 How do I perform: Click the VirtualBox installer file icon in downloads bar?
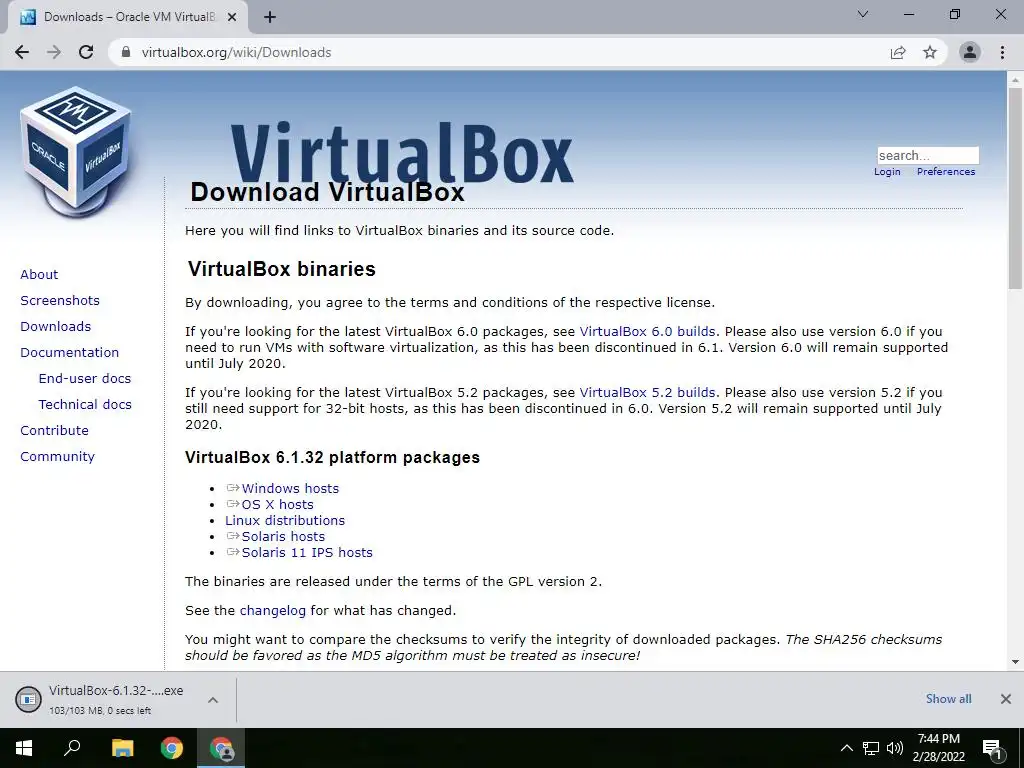coord(28,699)
